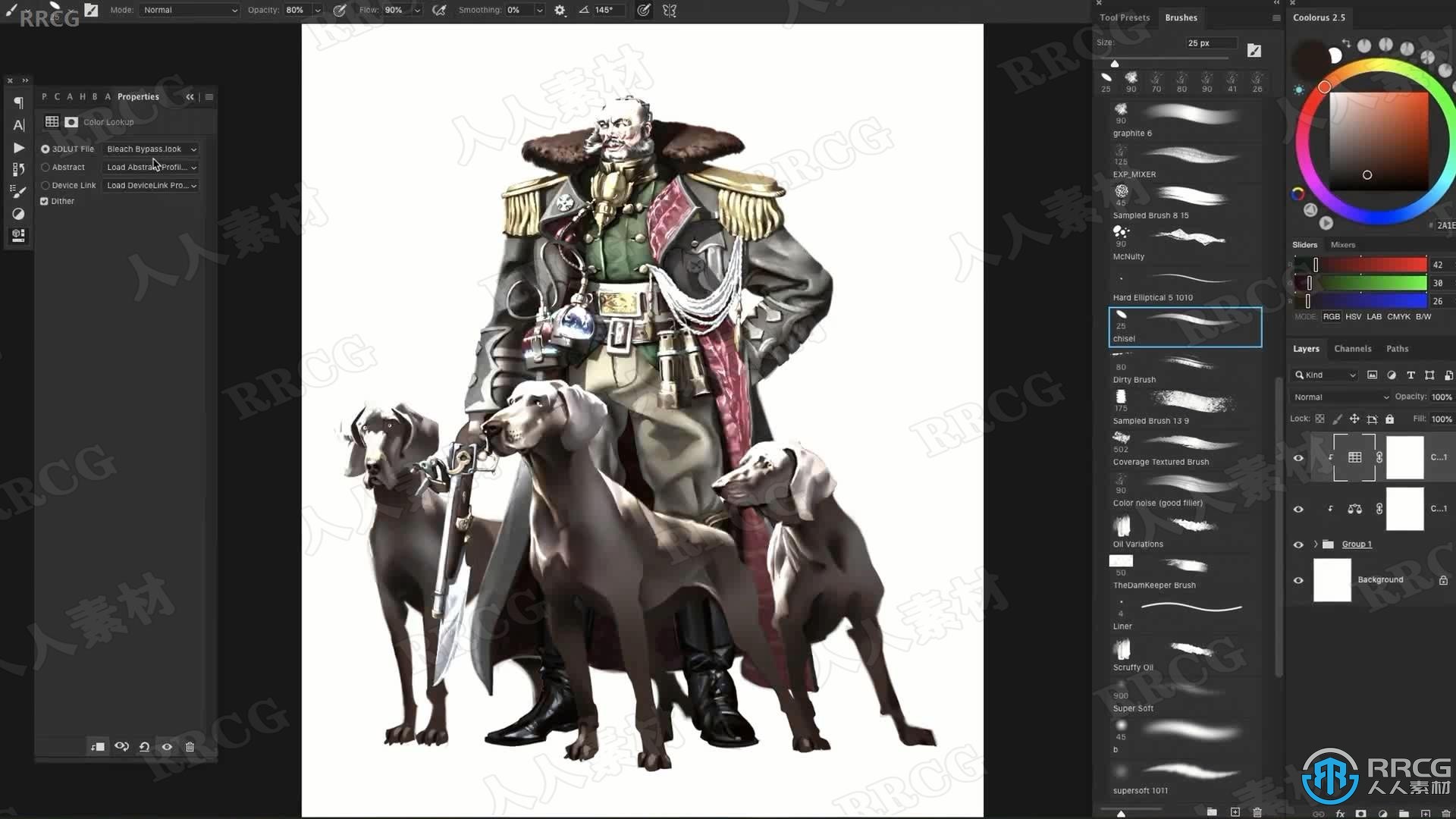Click the Load DeviceLink Profile dropdown
Image resolution: width=1456 pixels, height=819 pixels.
coord(150,185)
